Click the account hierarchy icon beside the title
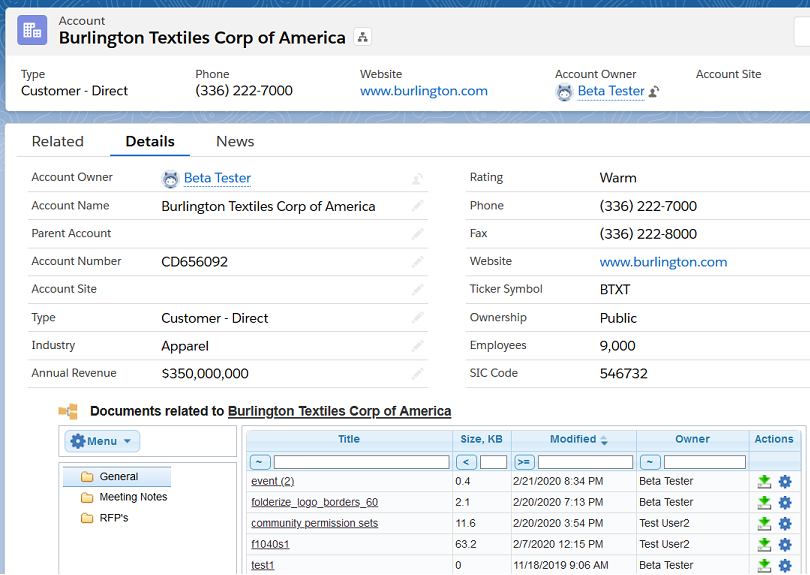This screenshot has height=575, width=810. (x=362, y=37)
